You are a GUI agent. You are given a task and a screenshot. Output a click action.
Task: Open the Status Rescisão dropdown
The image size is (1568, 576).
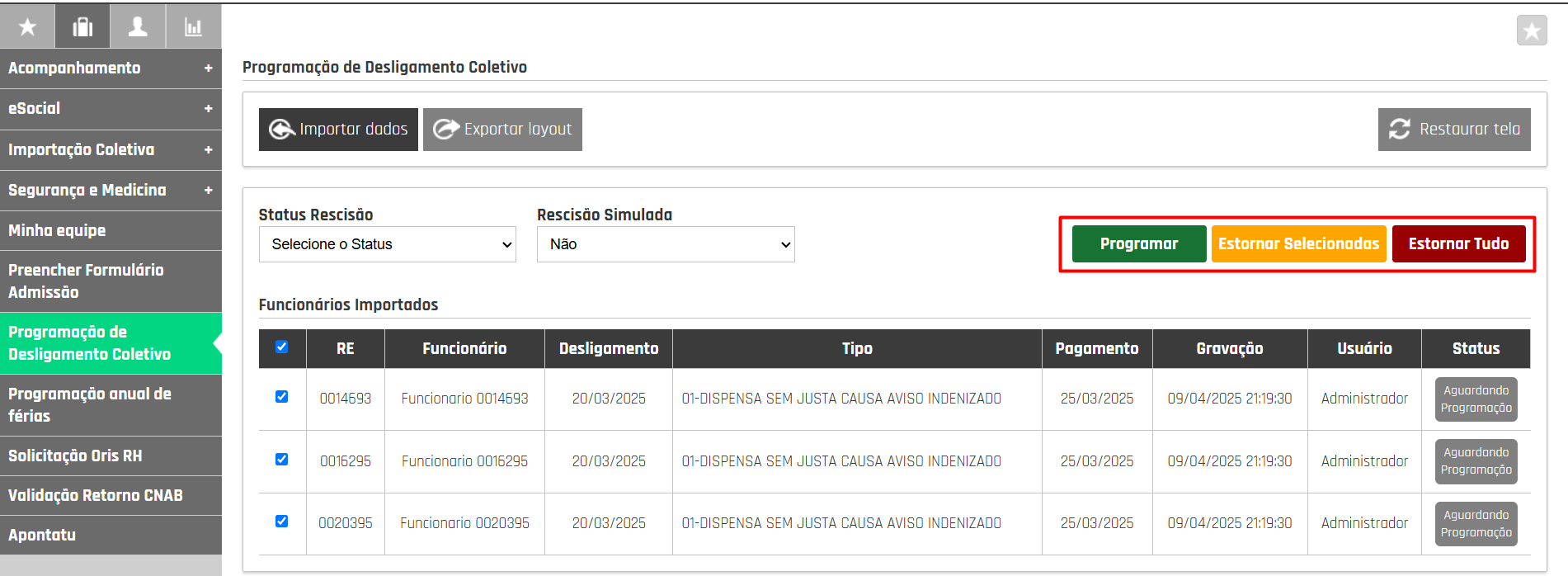pos(388,244)
